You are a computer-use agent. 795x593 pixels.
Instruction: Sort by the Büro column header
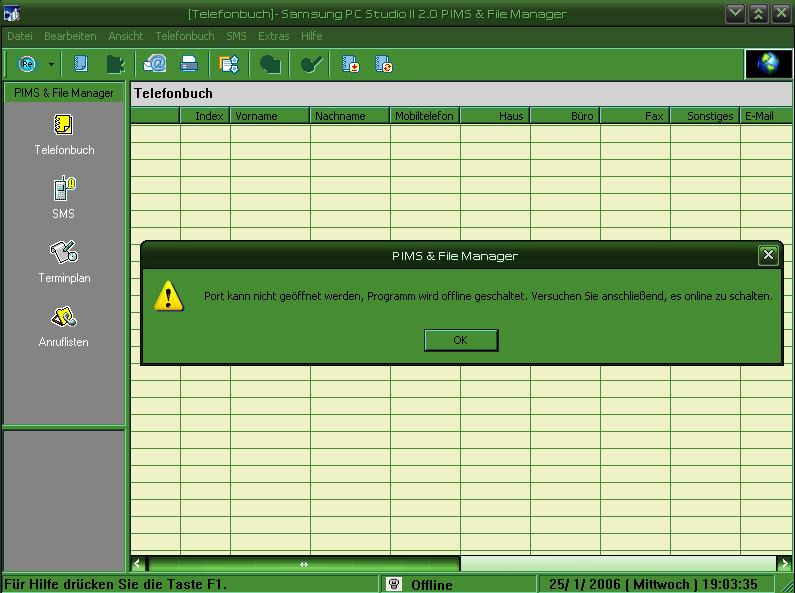point(565,116)
